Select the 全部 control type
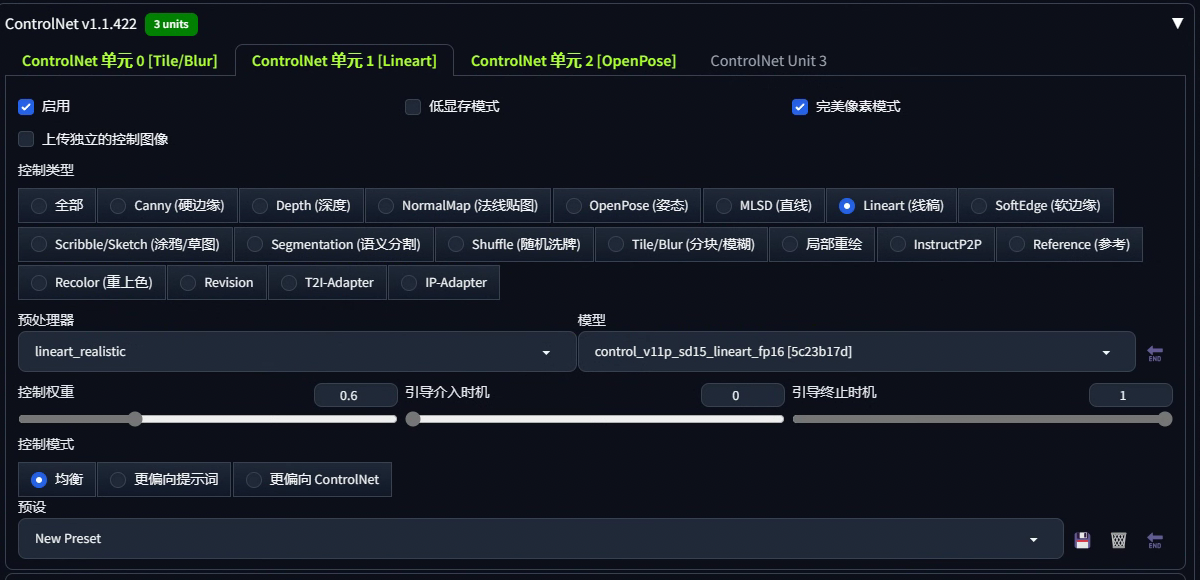The height and width of the screenshot is (580, 1200). pos(57,205)
